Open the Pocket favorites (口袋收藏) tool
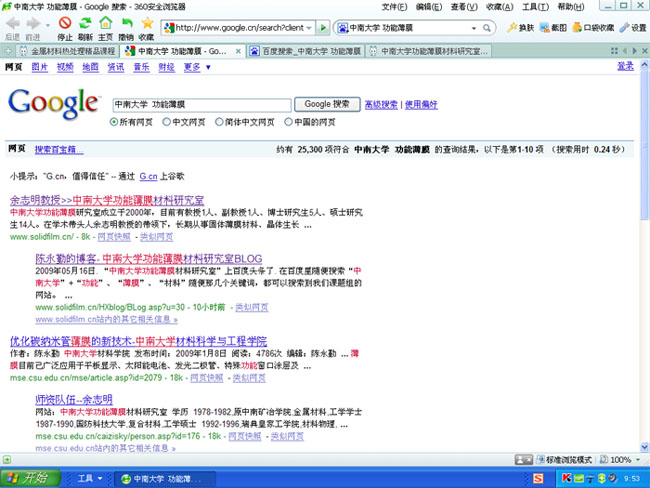The width and height of the screenshot is (650, 488). pos(593,27)
